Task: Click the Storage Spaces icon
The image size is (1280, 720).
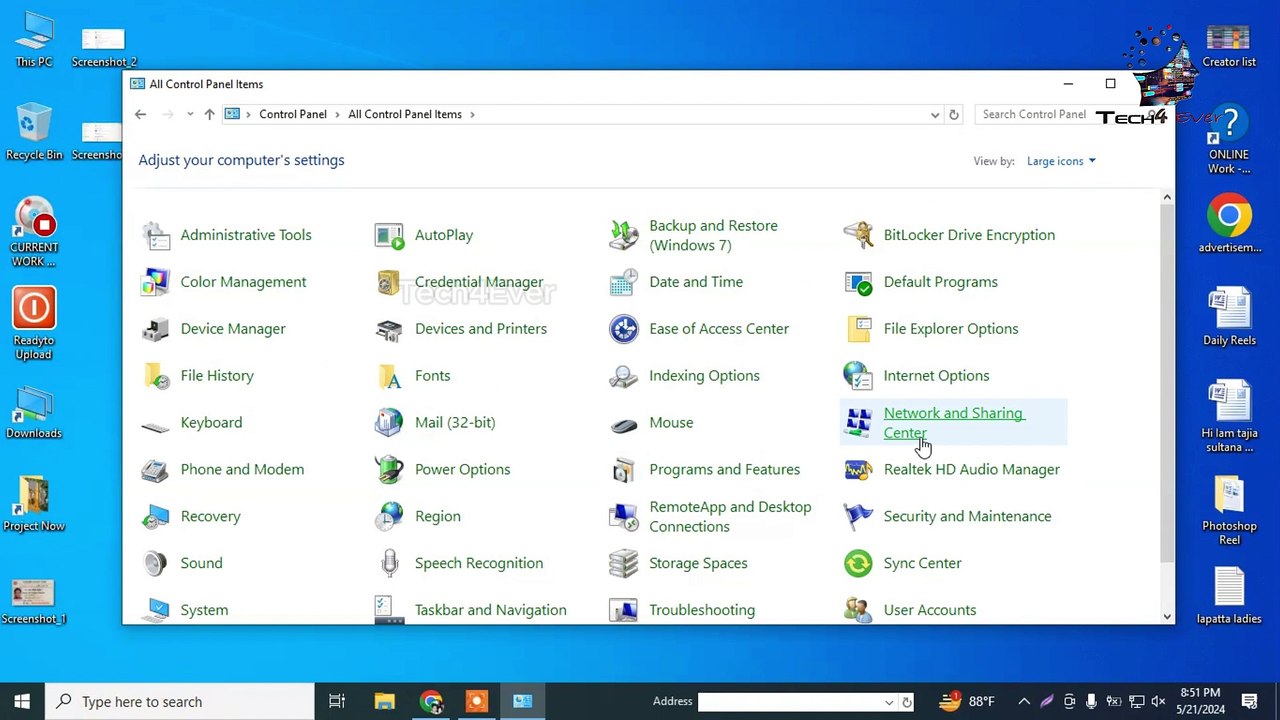Action: tap(624, 563)
